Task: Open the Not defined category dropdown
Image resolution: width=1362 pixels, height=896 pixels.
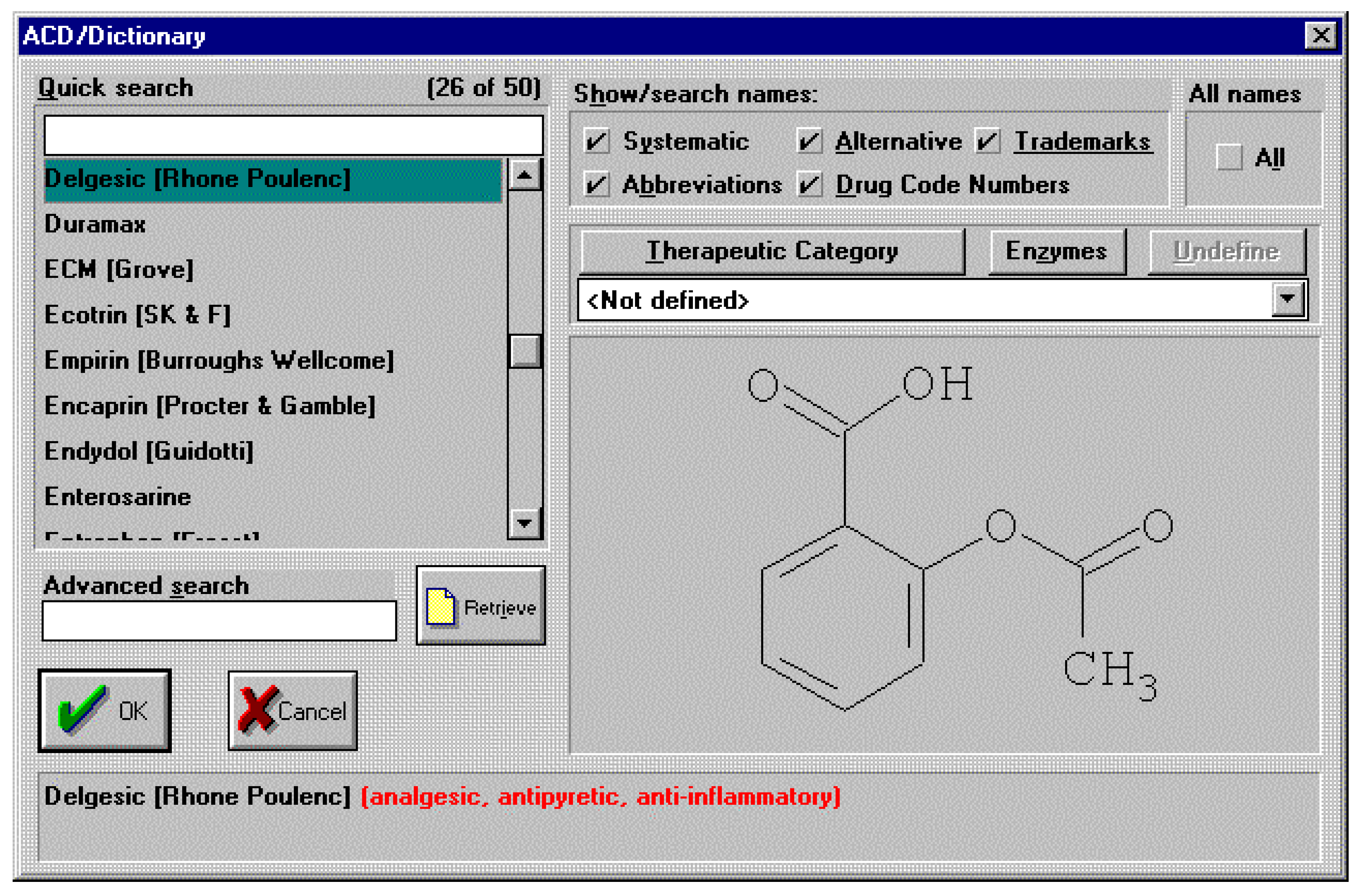Action: tap(1288, 299)
